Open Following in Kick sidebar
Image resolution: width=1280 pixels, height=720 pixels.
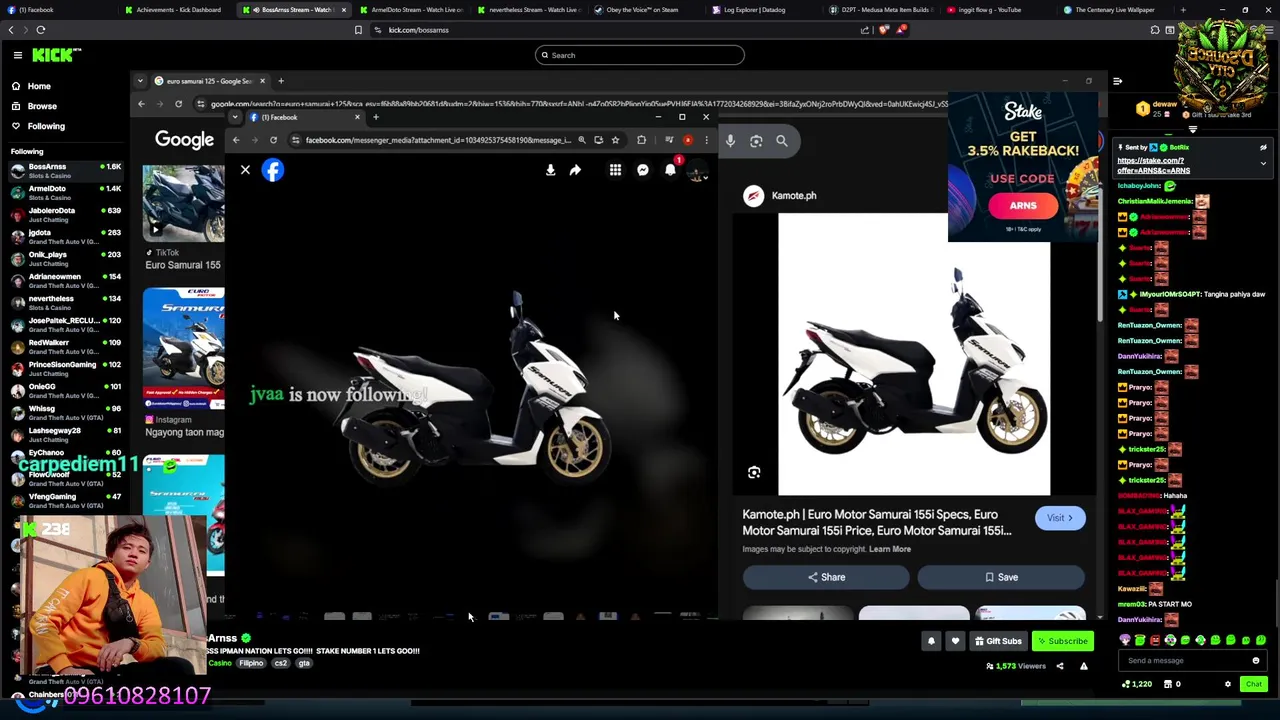(46, 126)
